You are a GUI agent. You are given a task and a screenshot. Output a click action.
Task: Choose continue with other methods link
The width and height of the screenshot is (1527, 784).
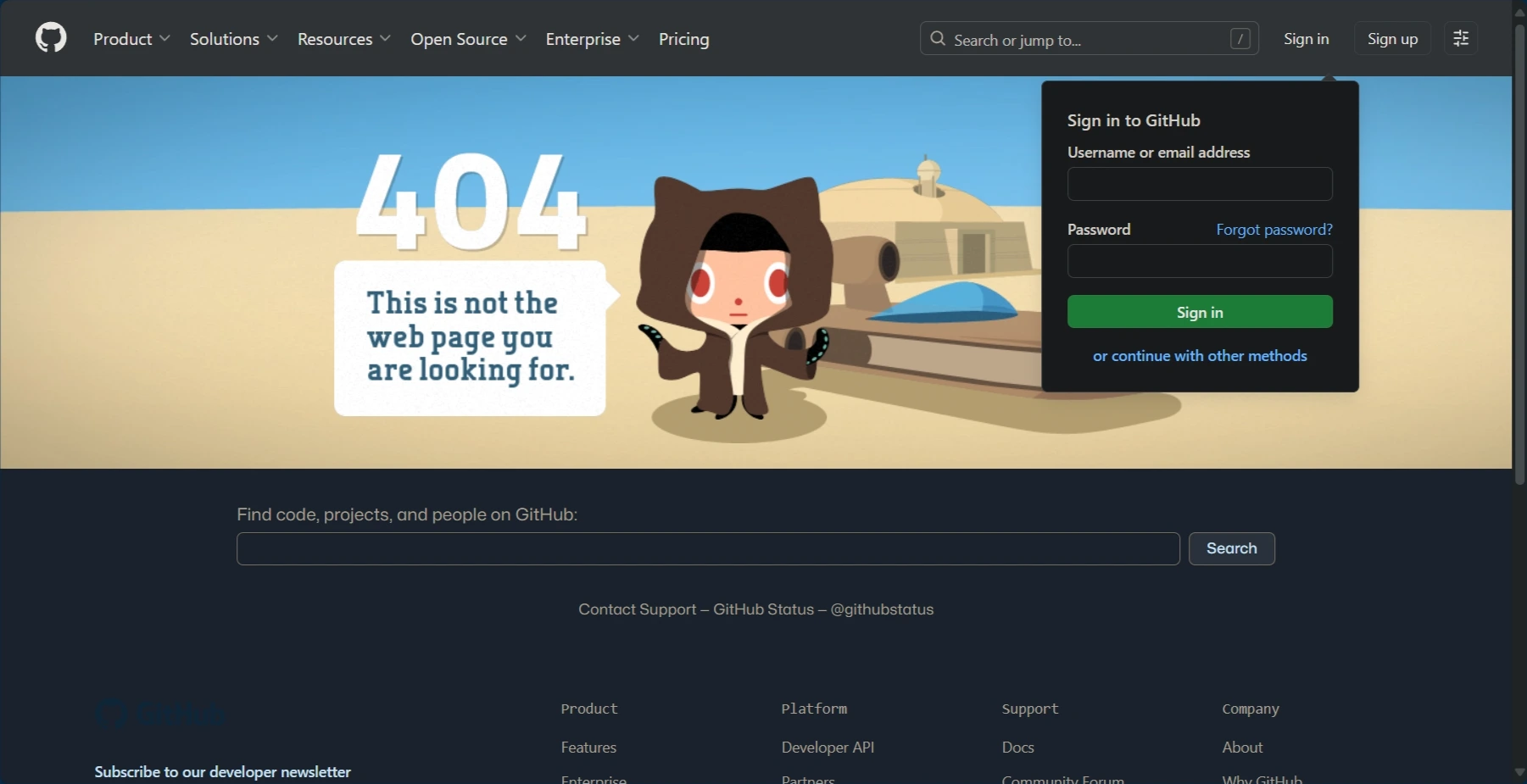tap(1199, 356)
